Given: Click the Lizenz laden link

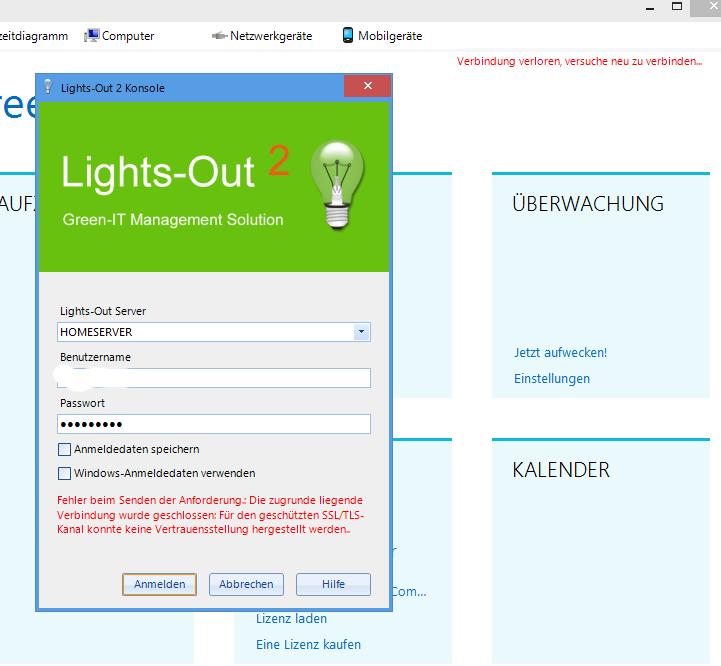Looking at the screenshot, I should (292, 619).
